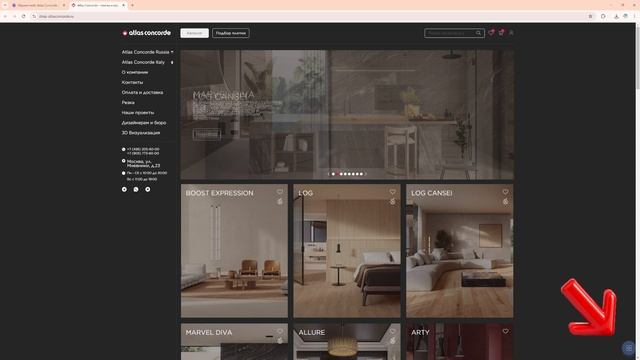Click the magnifier search icon

(x=478, y=33)
